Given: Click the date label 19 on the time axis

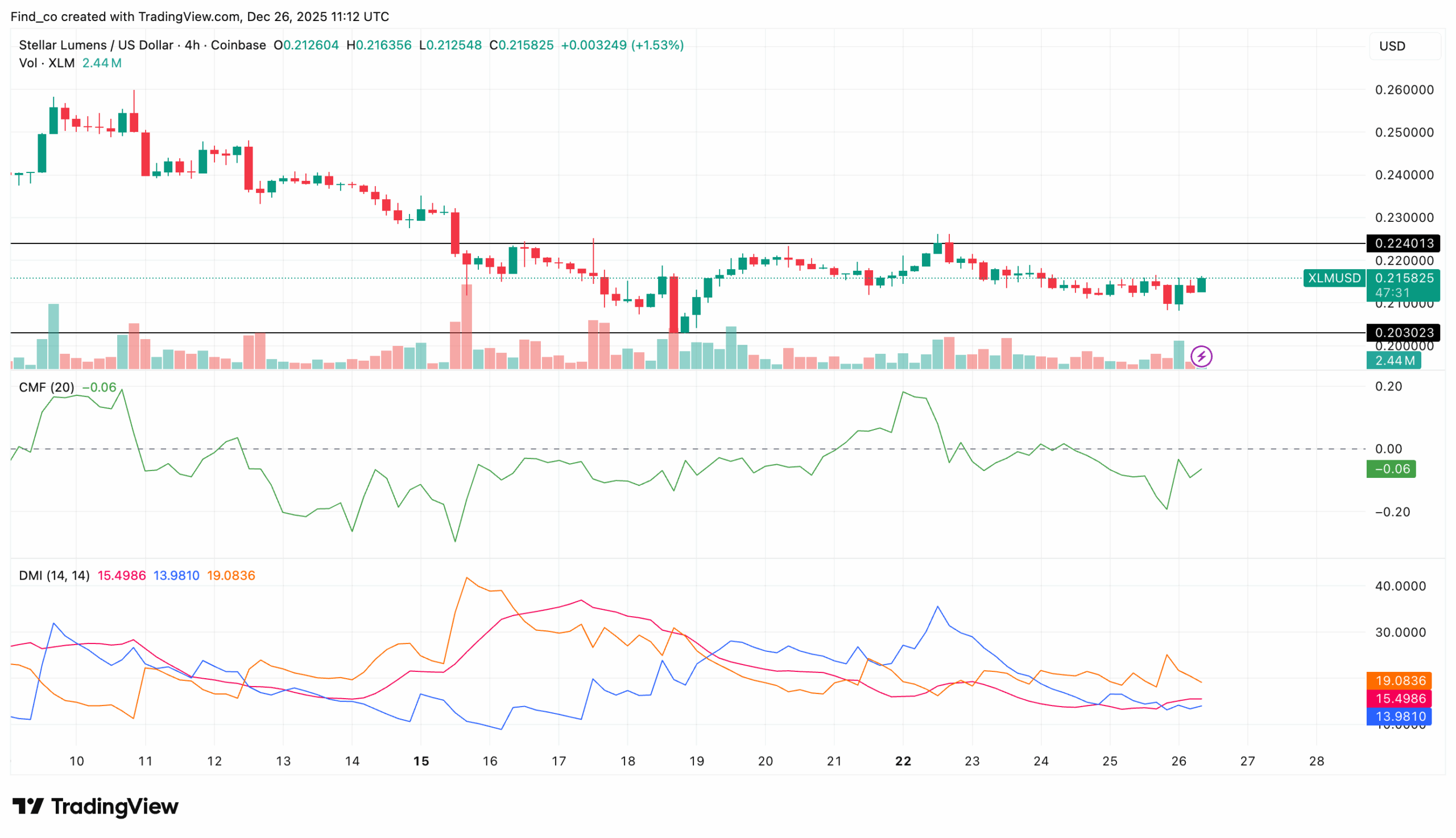Looking at the screenshot, I should coord(697,761).
